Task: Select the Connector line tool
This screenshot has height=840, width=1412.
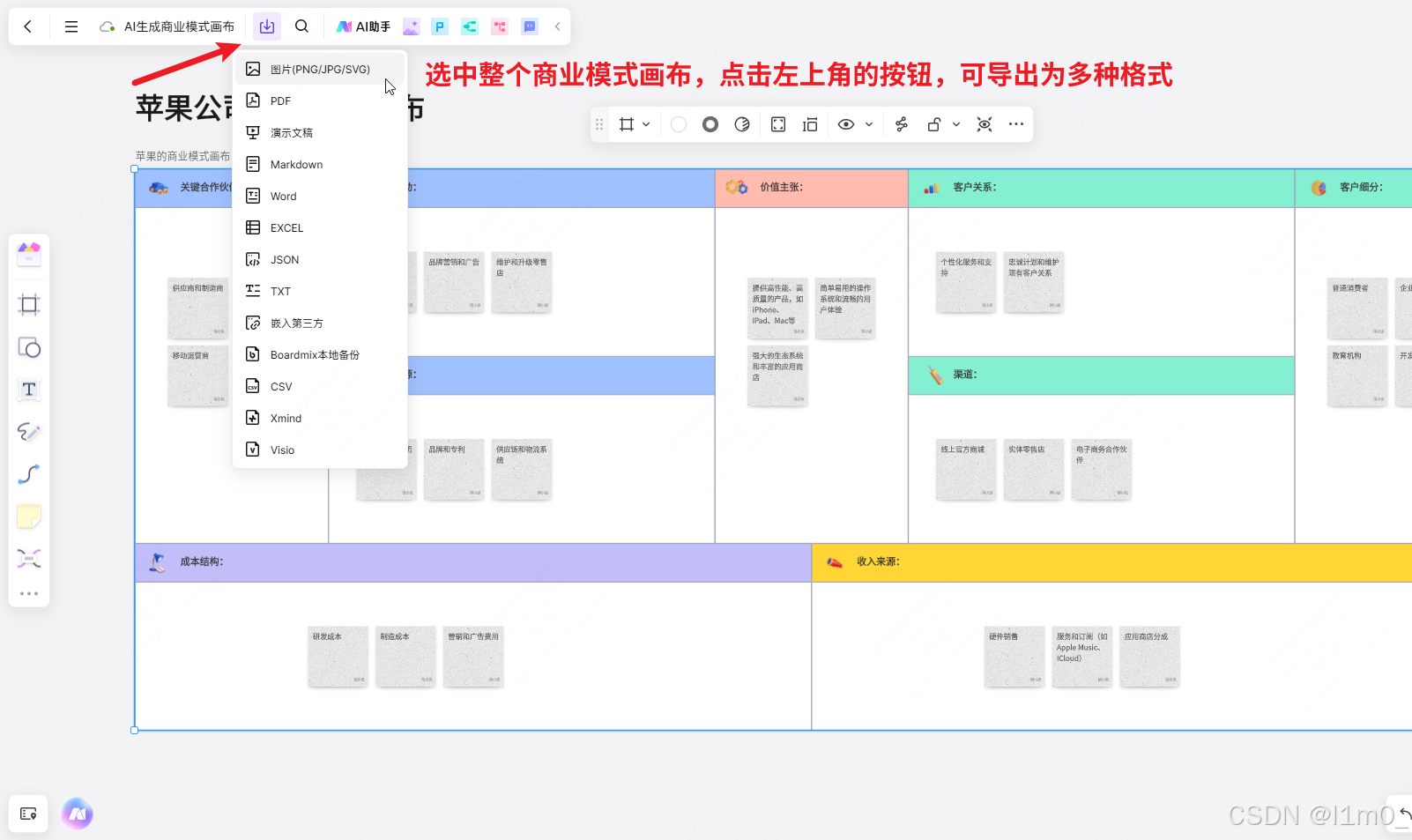Action: click(29, 474)
